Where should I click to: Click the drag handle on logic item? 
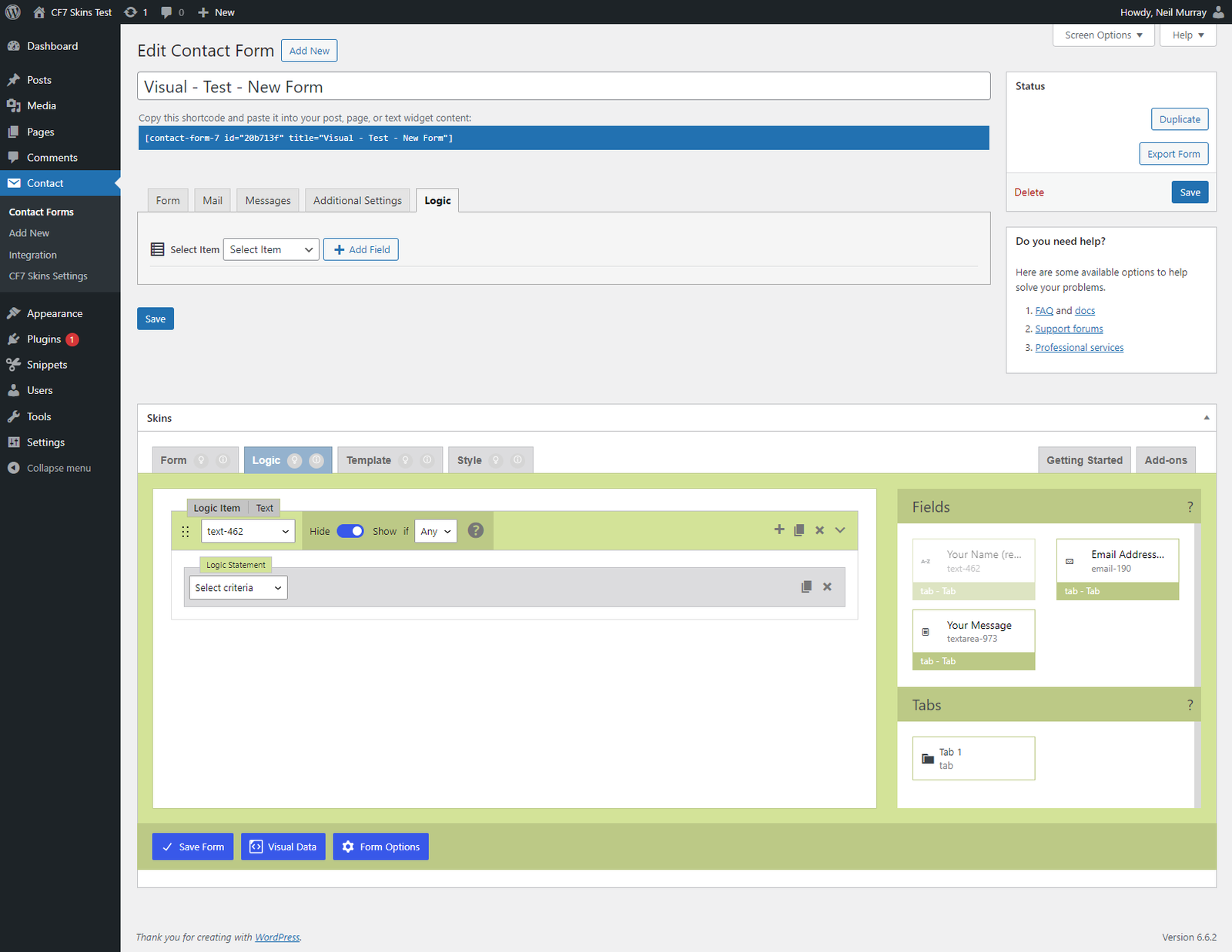pyautogui.click(x=185, y=532)
